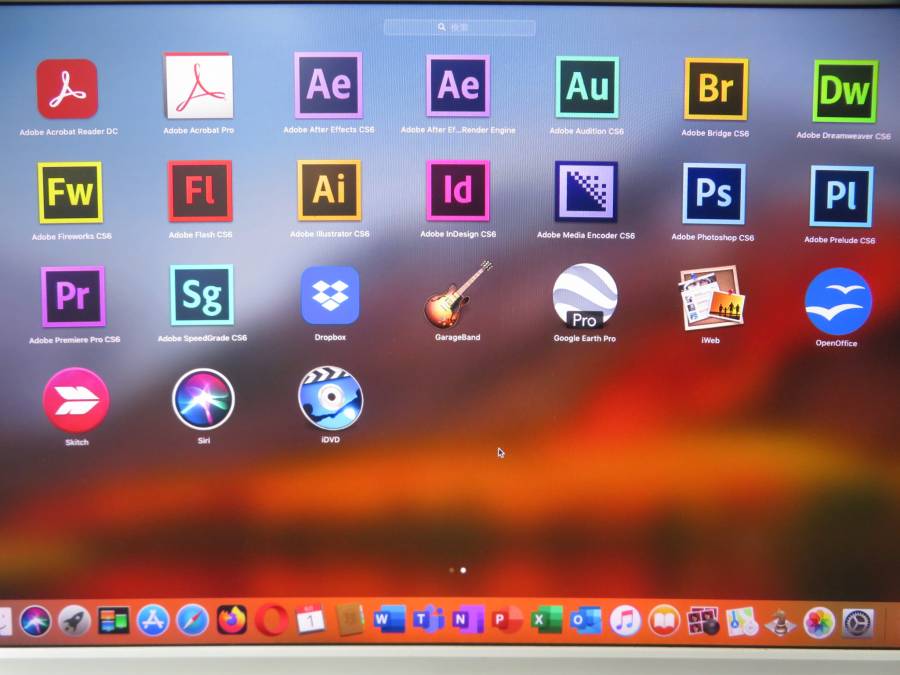Launch Outlook from the Dock
The height and width of the screenshot is (675, 900).
tap(585, 620)
